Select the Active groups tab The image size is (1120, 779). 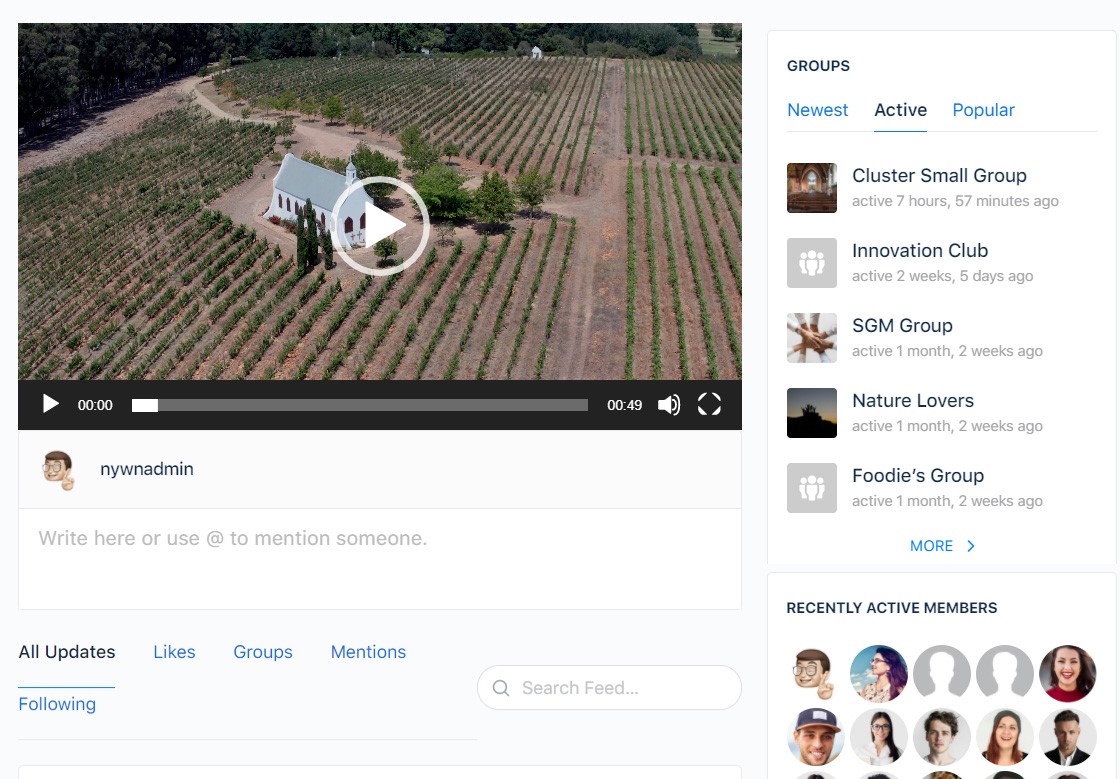coord(900,110)
